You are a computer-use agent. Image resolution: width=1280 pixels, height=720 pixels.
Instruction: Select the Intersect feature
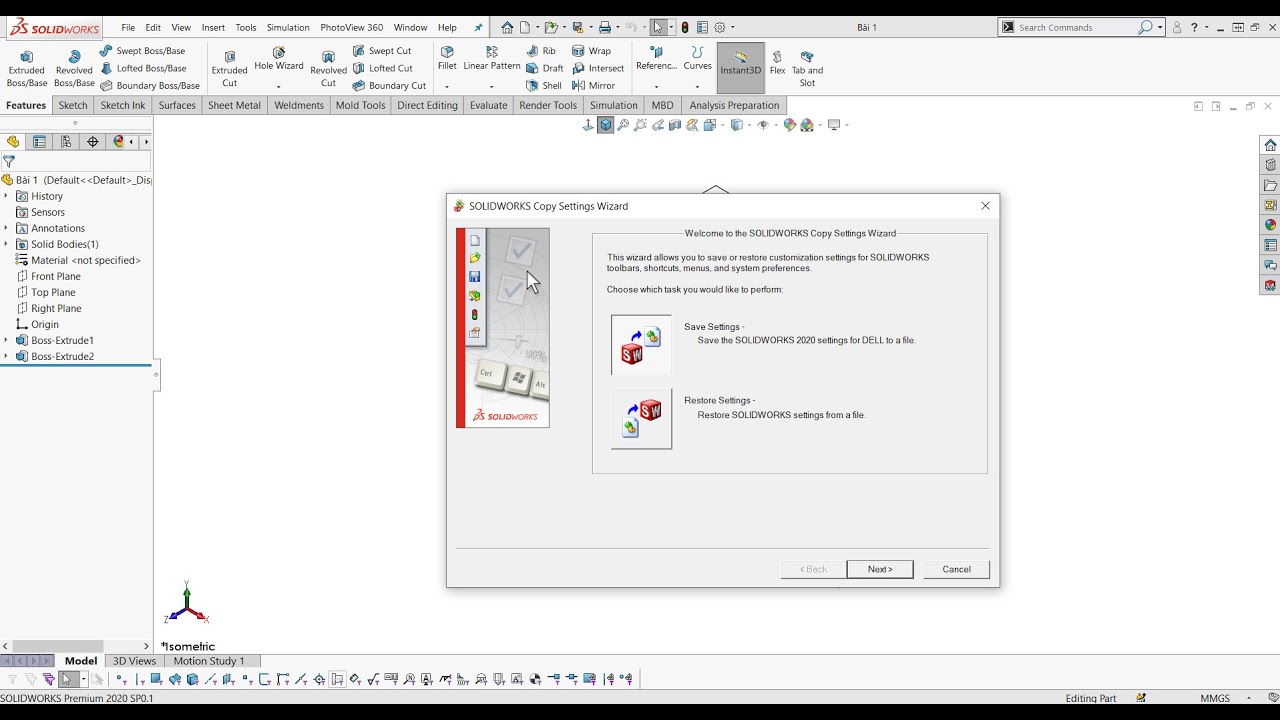598,68
